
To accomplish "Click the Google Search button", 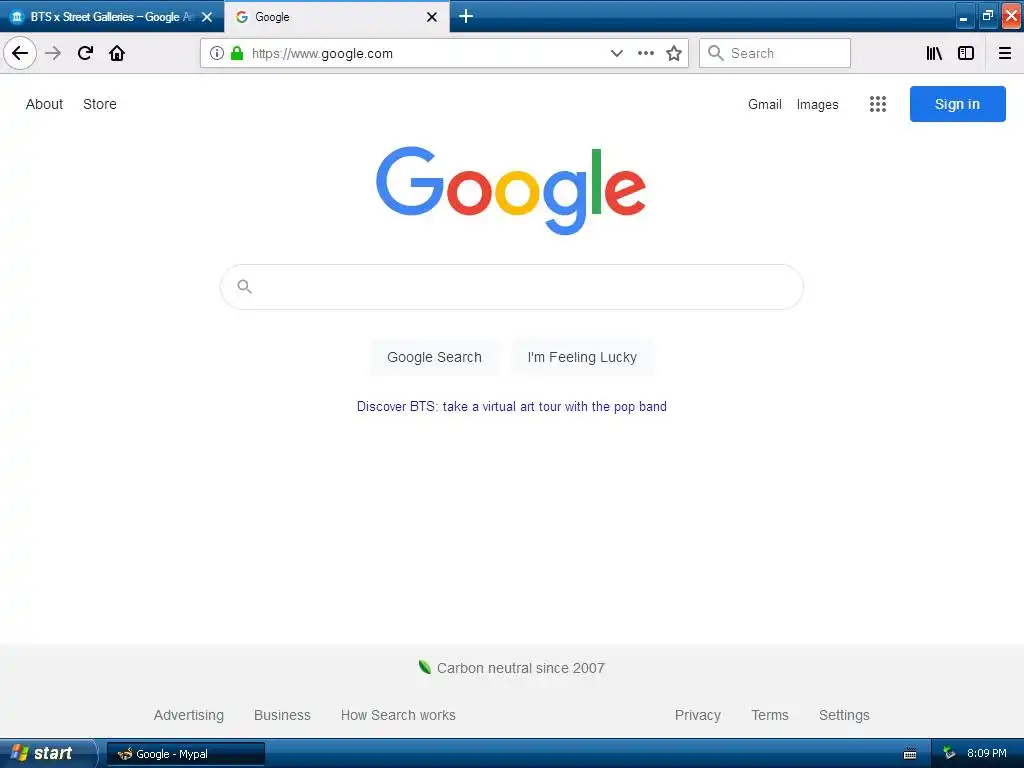I will click(434, 357).
